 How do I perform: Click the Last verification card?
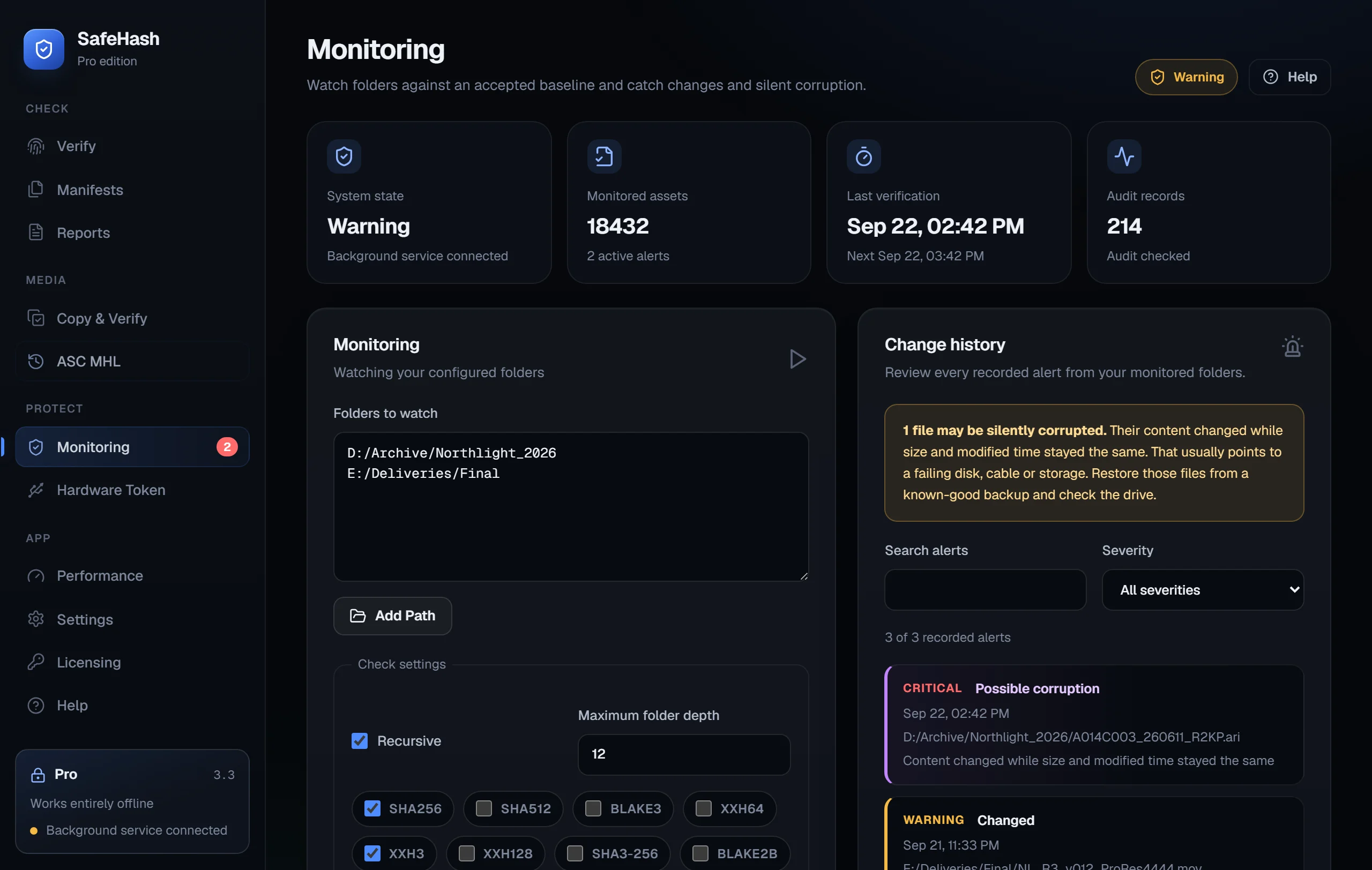tap(949, 202)
